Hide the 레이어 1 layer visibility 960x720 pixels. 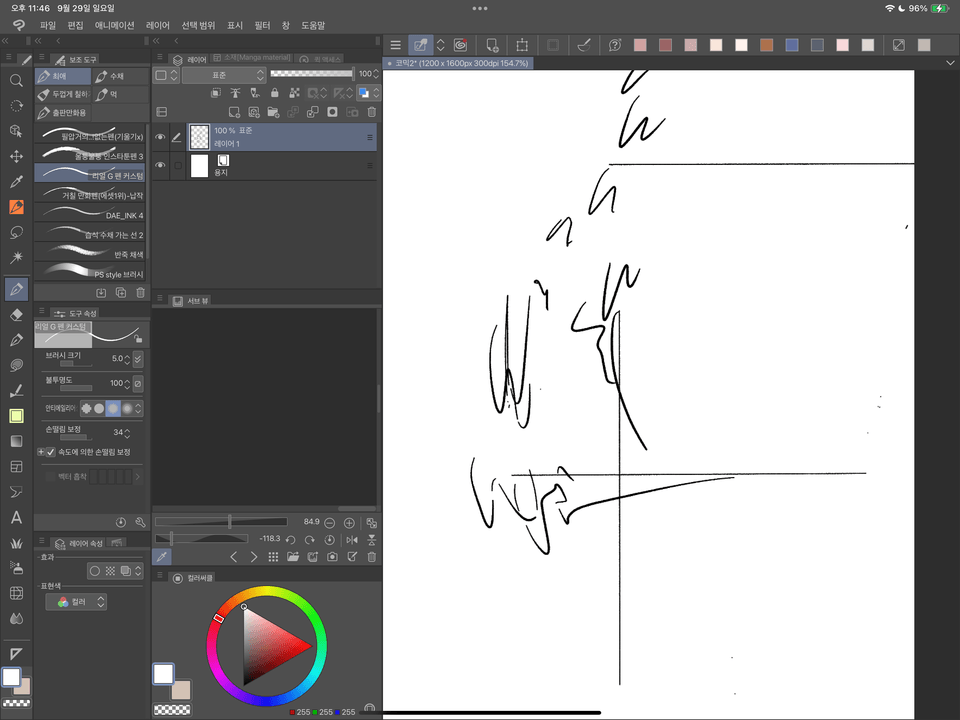tap(160, 137)
